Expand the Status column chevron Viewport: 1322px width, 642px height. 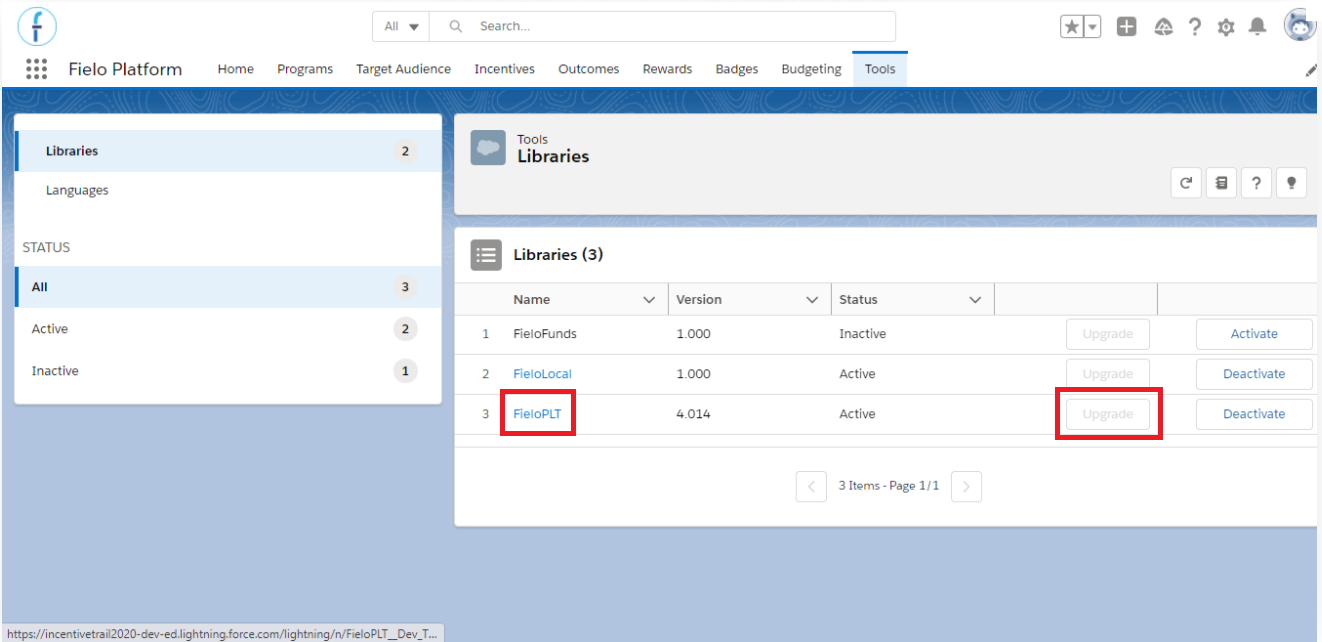click(x=975, y=300)
